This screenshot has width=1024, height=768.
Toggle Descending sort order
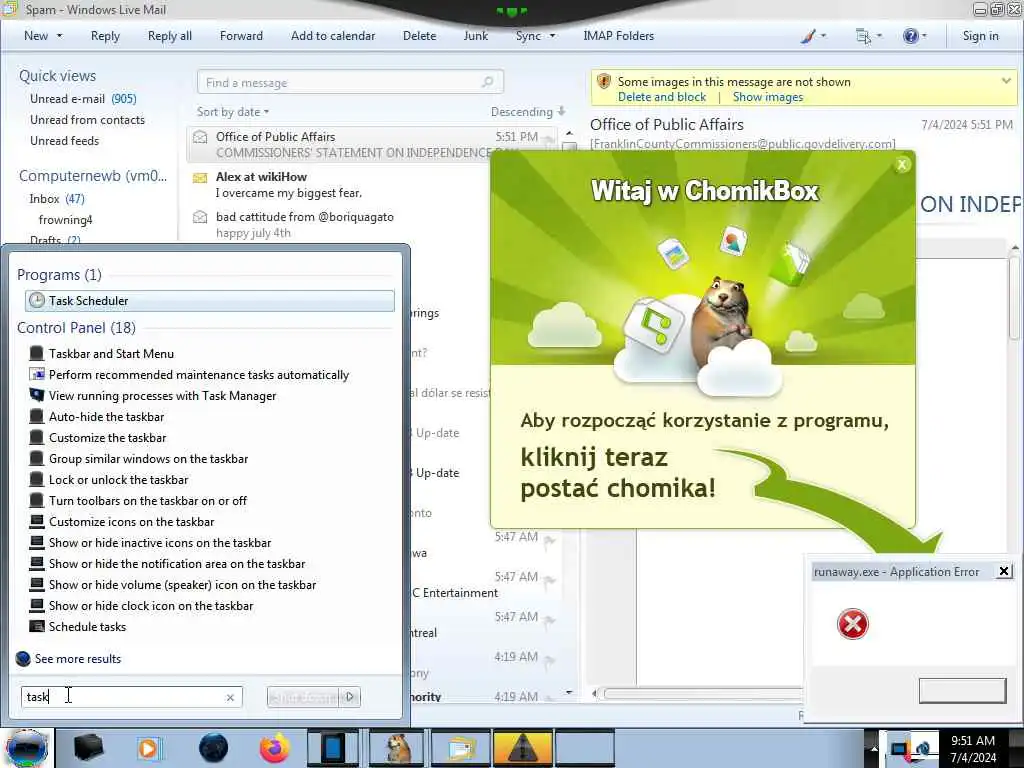528,112
